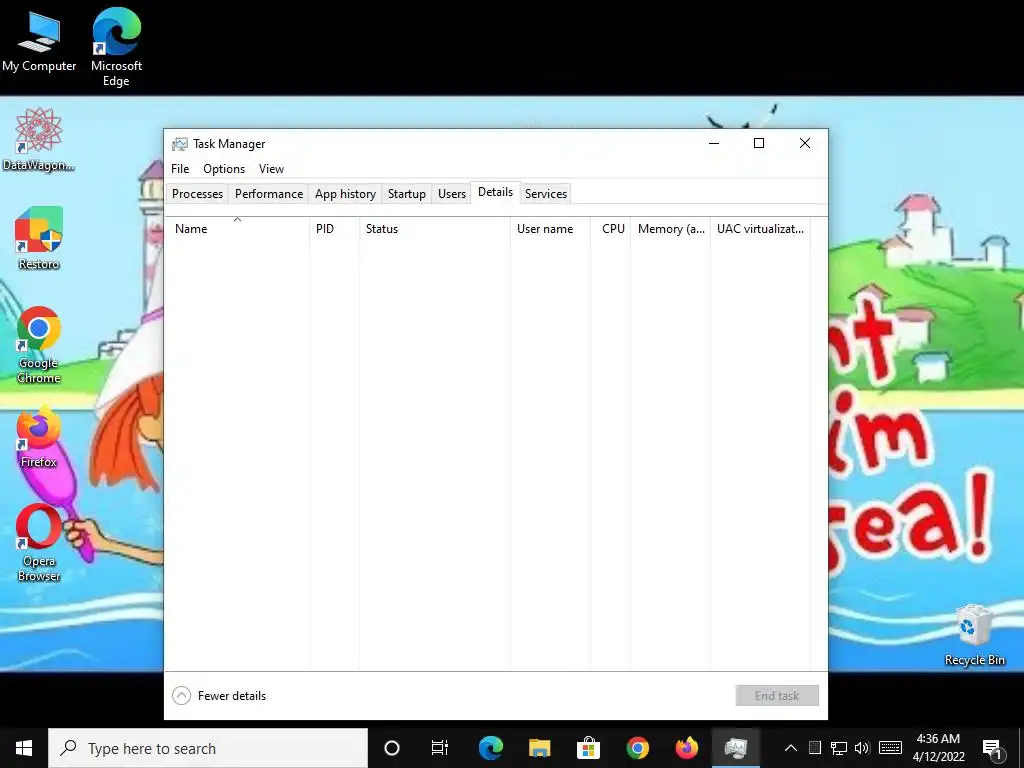Click the Task Manager title bar icon
Image resolution: width=1024 pixels, height=768 pixels.
tap(180, 144)
